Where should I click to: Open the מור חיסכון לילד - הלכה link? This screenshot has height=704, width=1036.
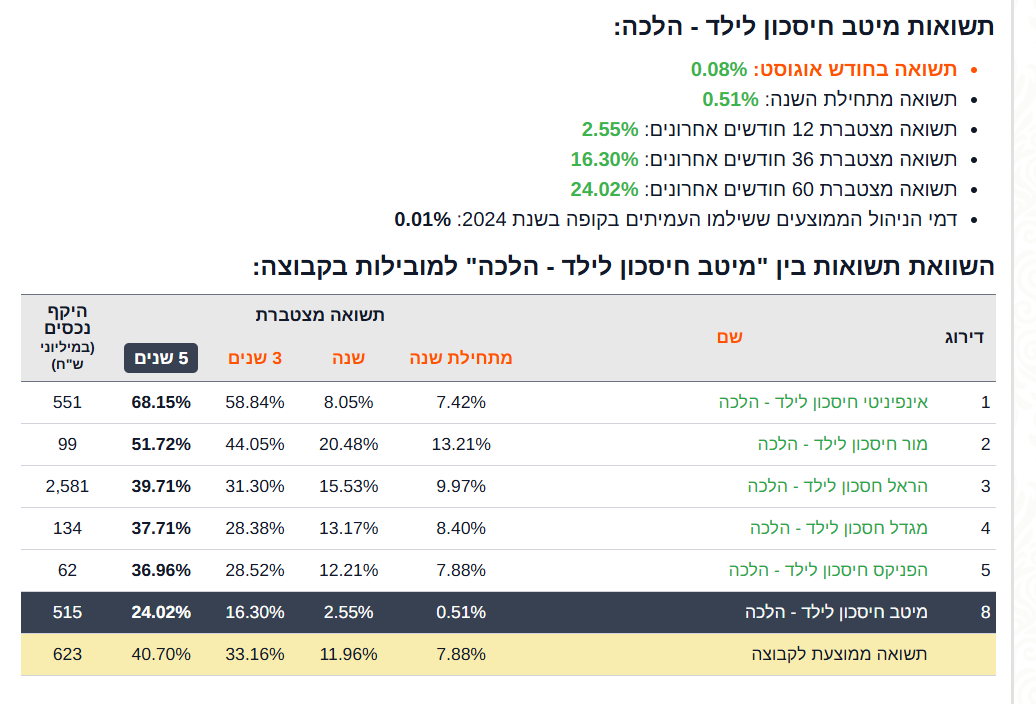coord(843,444)
